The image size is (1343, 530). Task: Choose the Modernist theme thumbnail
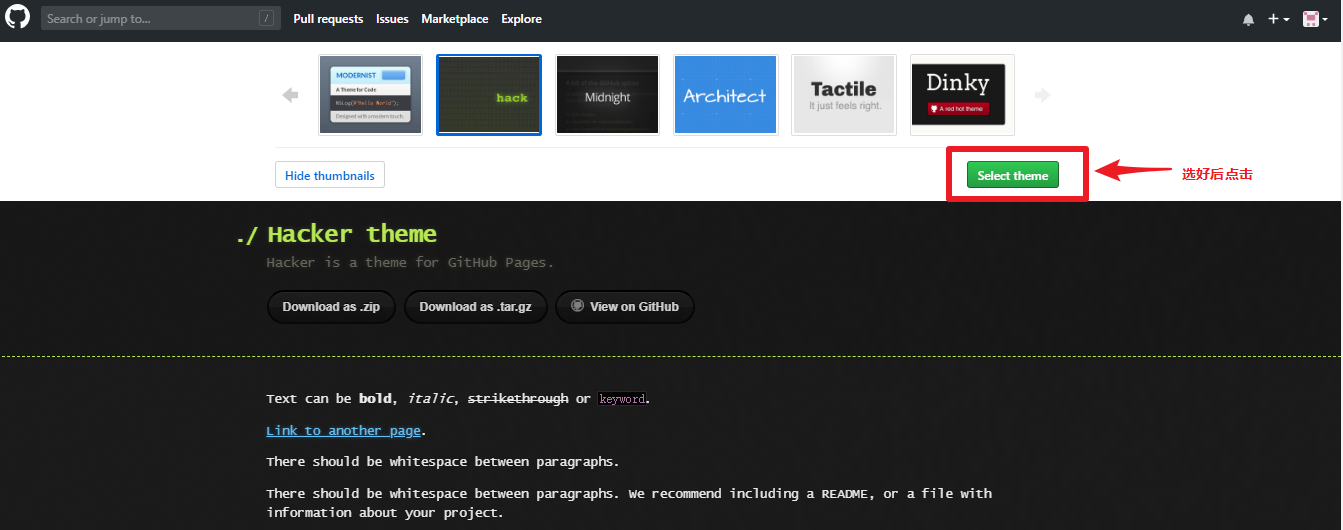pyautogui.click(x=371, y=95)
